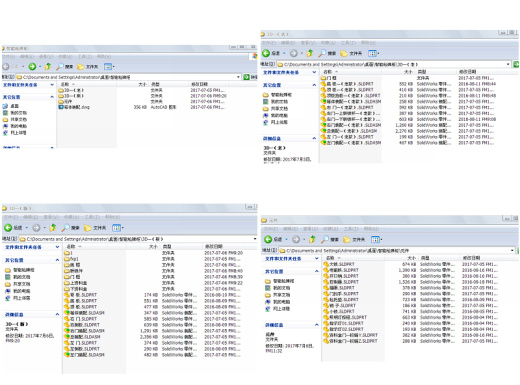The width and height of the screenshot is (520, 385).
Task: Select the 2,270 KB SLDASM assembly in the 3D—(老) window
Action: [x=349, y=131]
